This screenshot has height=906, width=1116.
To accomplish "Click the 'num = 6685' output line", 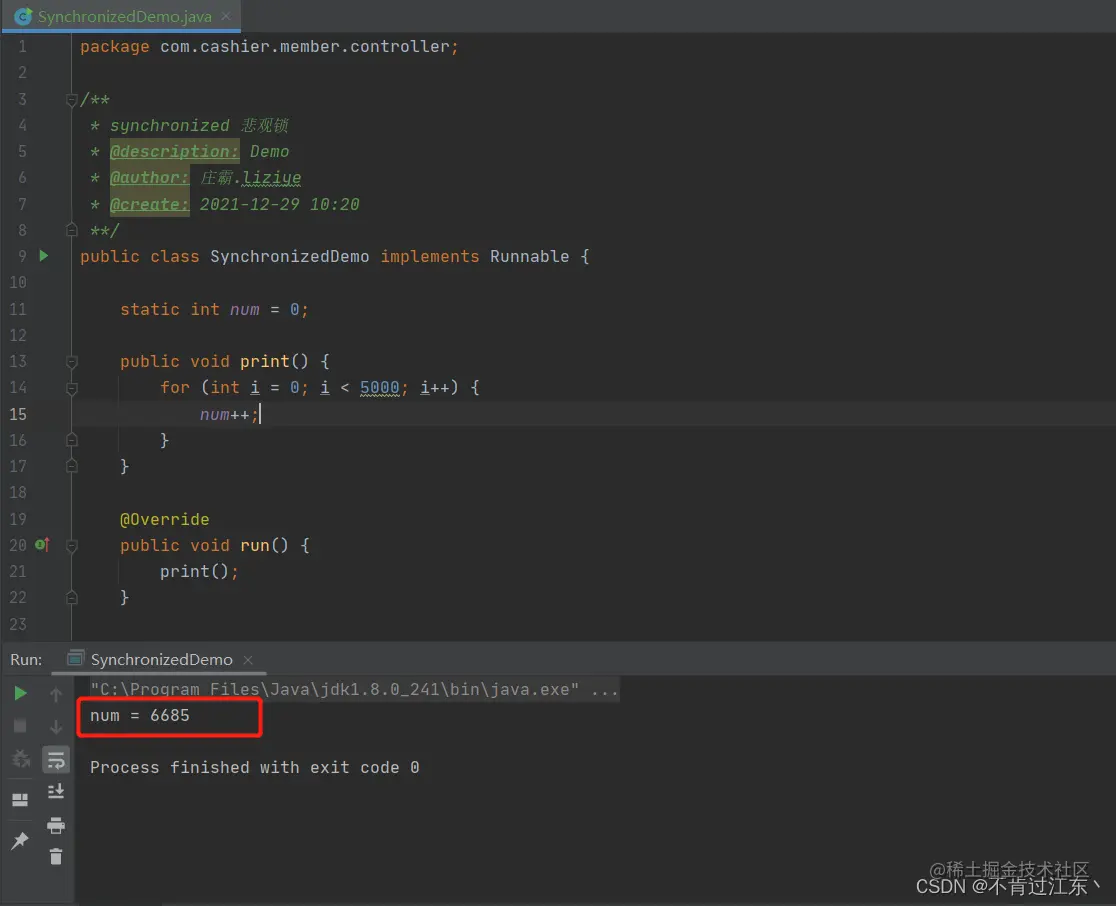I will (x=140, y=716).
